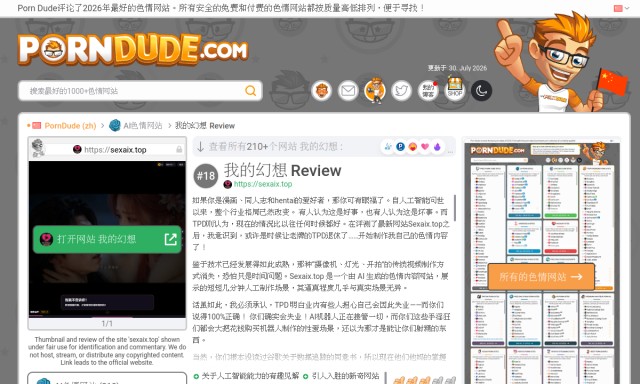Click the cartoon mascot holding the Chinese flag
Image resolution: width=640 pixels, height=384 pixels.
[x=560, y=61]
